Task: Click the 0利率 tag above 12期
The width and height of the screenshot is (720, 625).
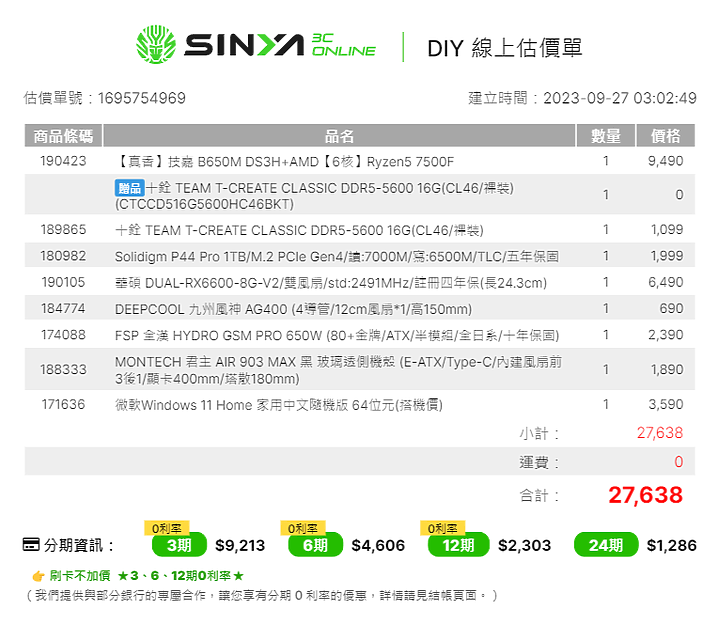Action: [x=443, y=528]
